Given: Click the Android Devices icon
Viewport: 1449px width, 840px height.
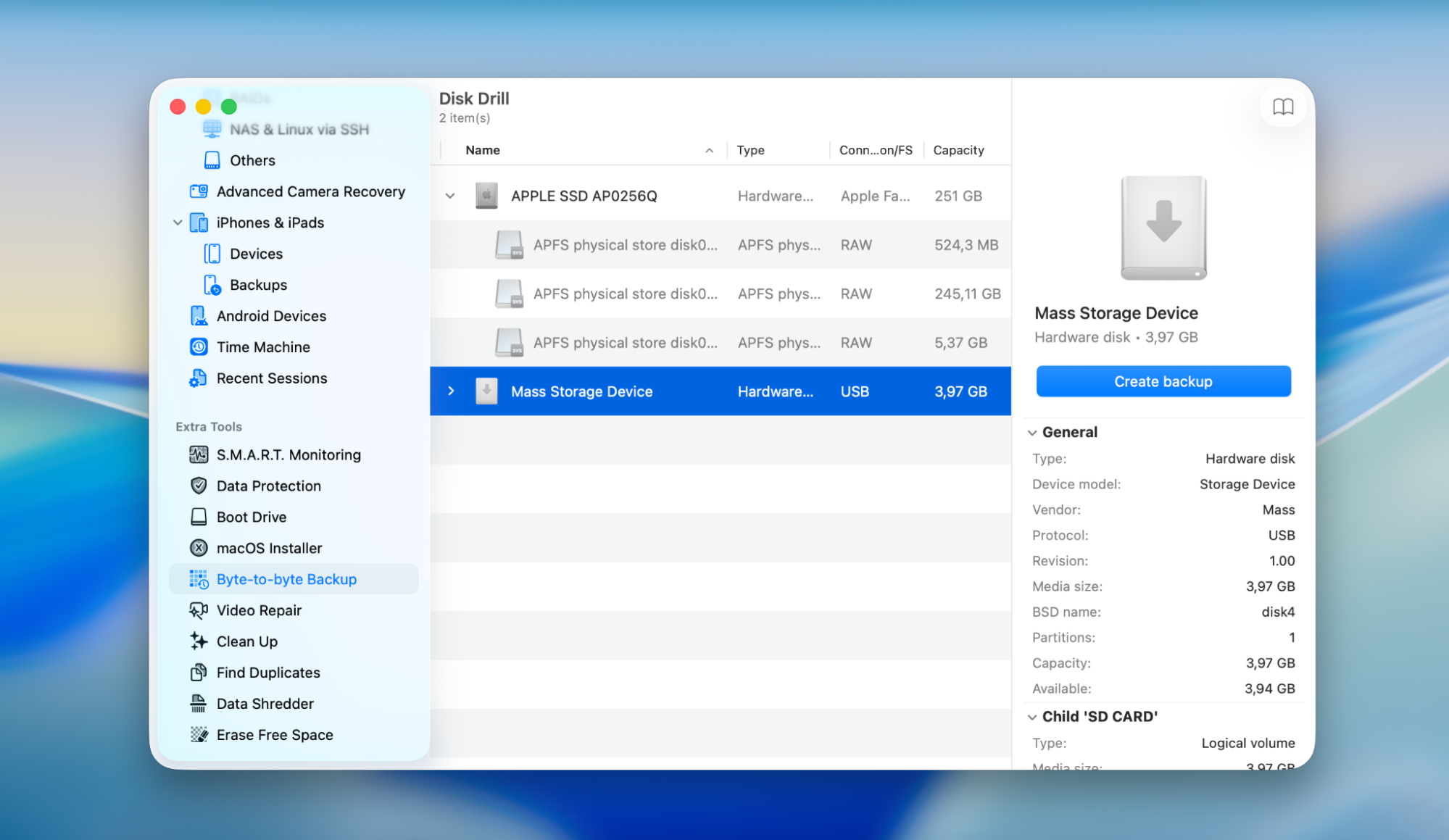Looking at the screenshot, I should (199, 316).
